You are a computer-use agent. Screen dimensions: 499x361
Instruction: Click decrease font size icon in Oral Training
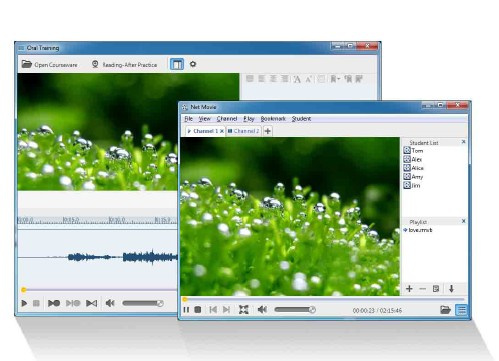(308, 79)
